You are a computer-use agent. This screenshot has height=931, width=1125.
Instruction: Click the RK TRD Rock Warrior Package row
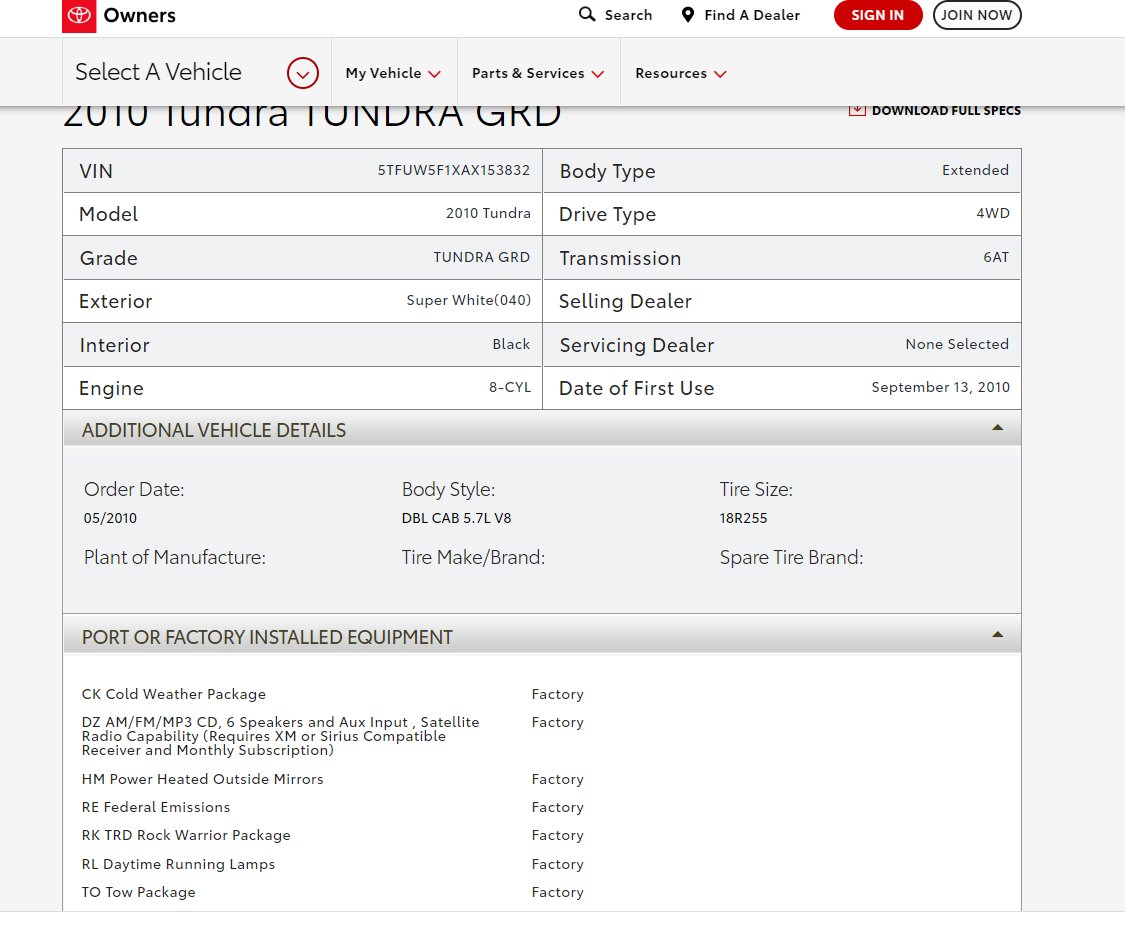(186, 835)
